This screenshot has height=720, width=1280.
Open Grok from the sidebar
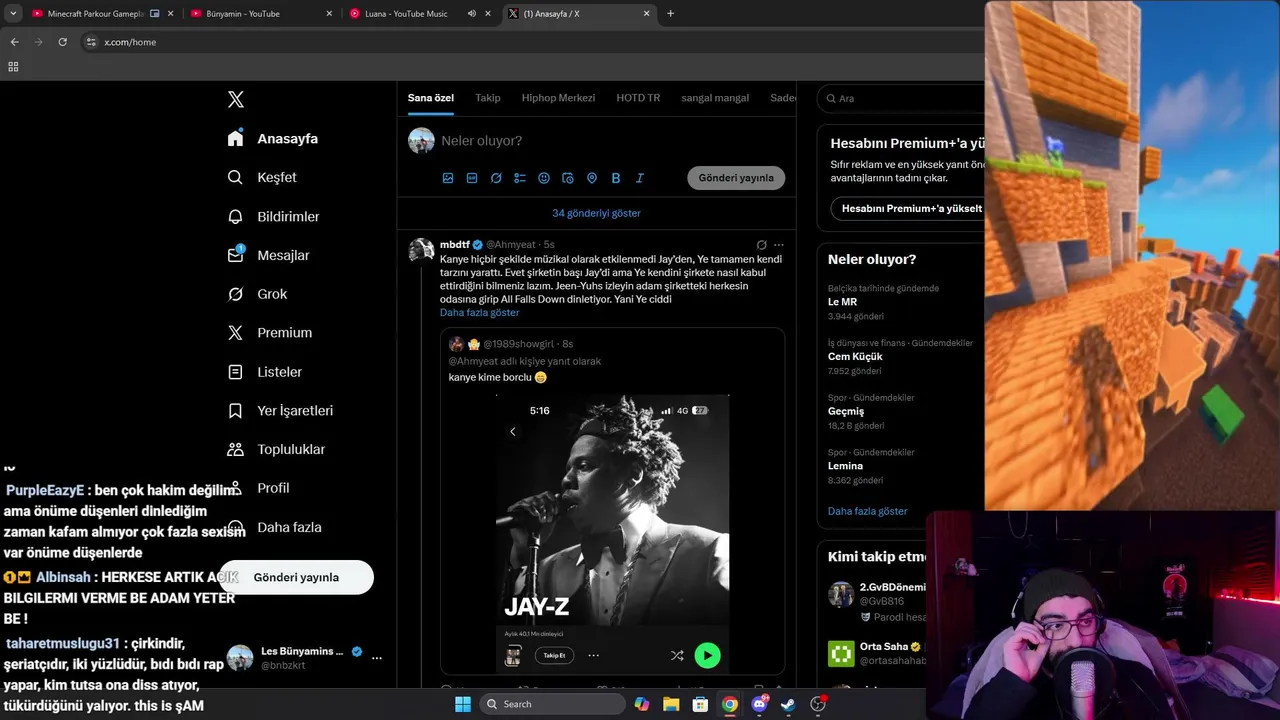click(257, 294)
